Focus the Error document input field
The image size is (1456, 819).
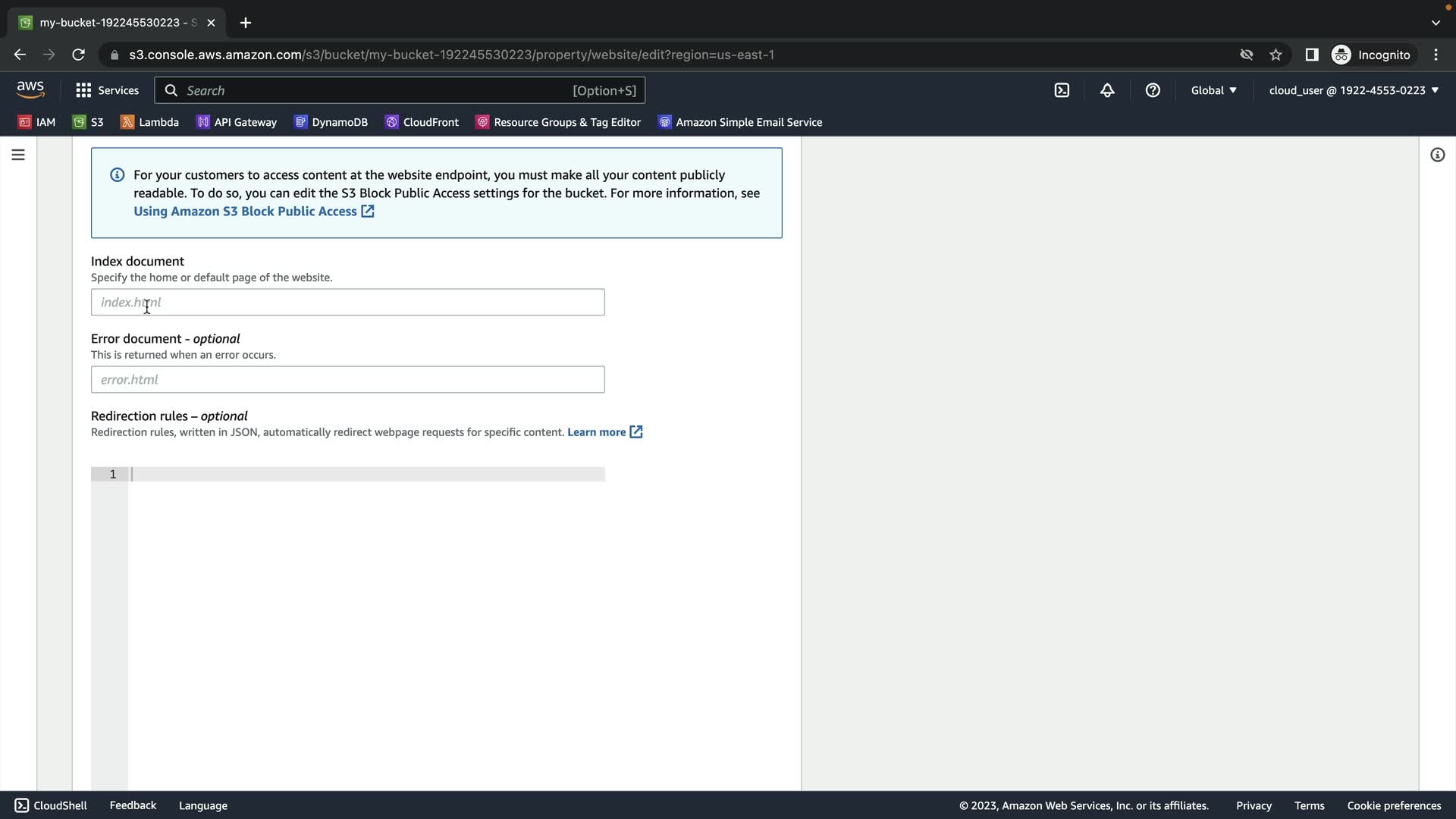pyautogui.click(x=347, y=380)
